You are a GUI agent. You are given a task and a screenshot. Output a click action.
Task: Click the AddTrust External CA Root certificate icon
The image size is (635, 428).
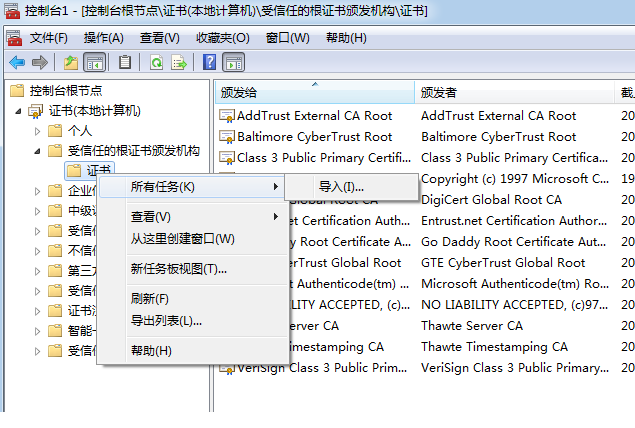pos(227,116)
